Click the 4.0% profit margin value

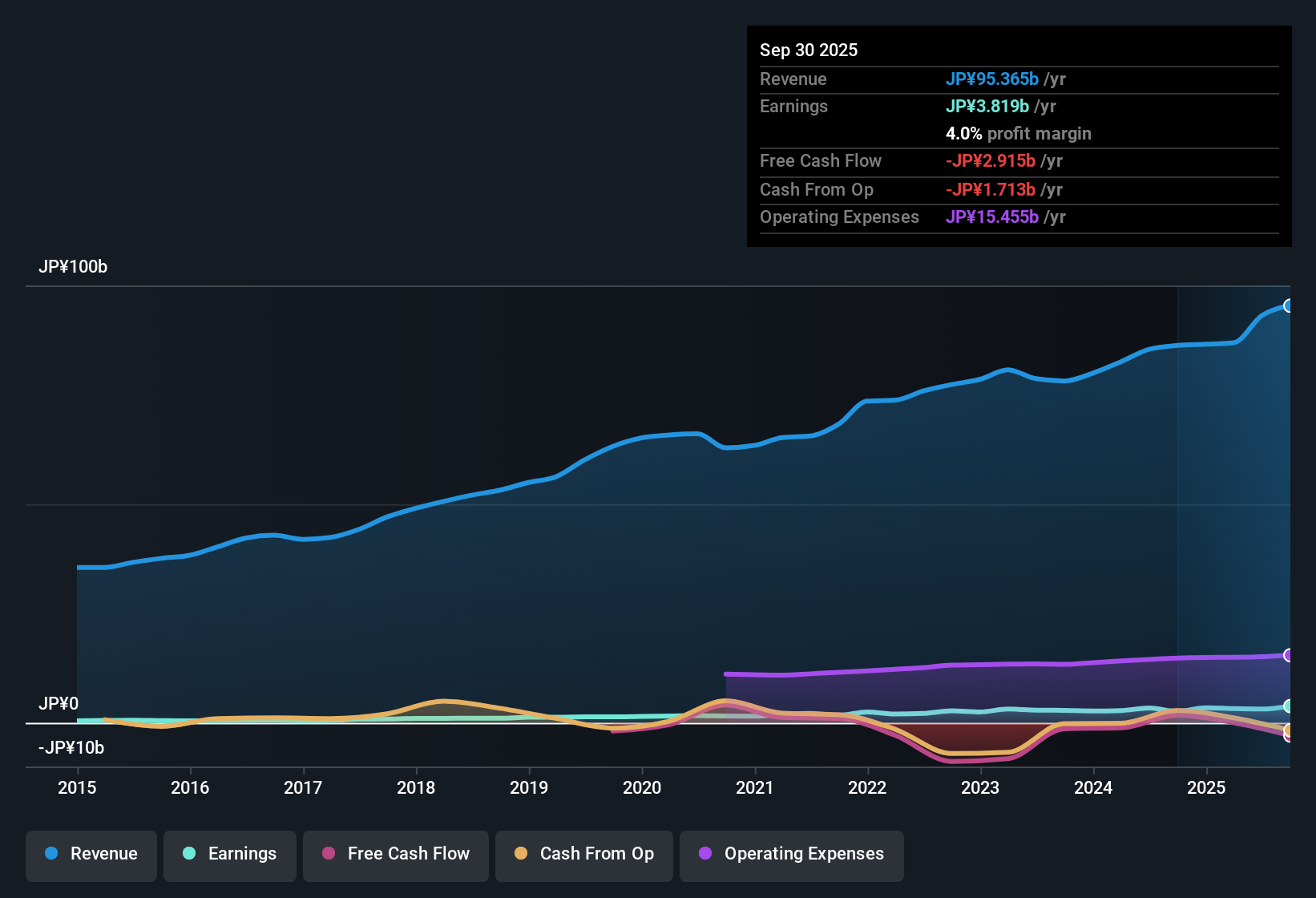coord(963,134)
